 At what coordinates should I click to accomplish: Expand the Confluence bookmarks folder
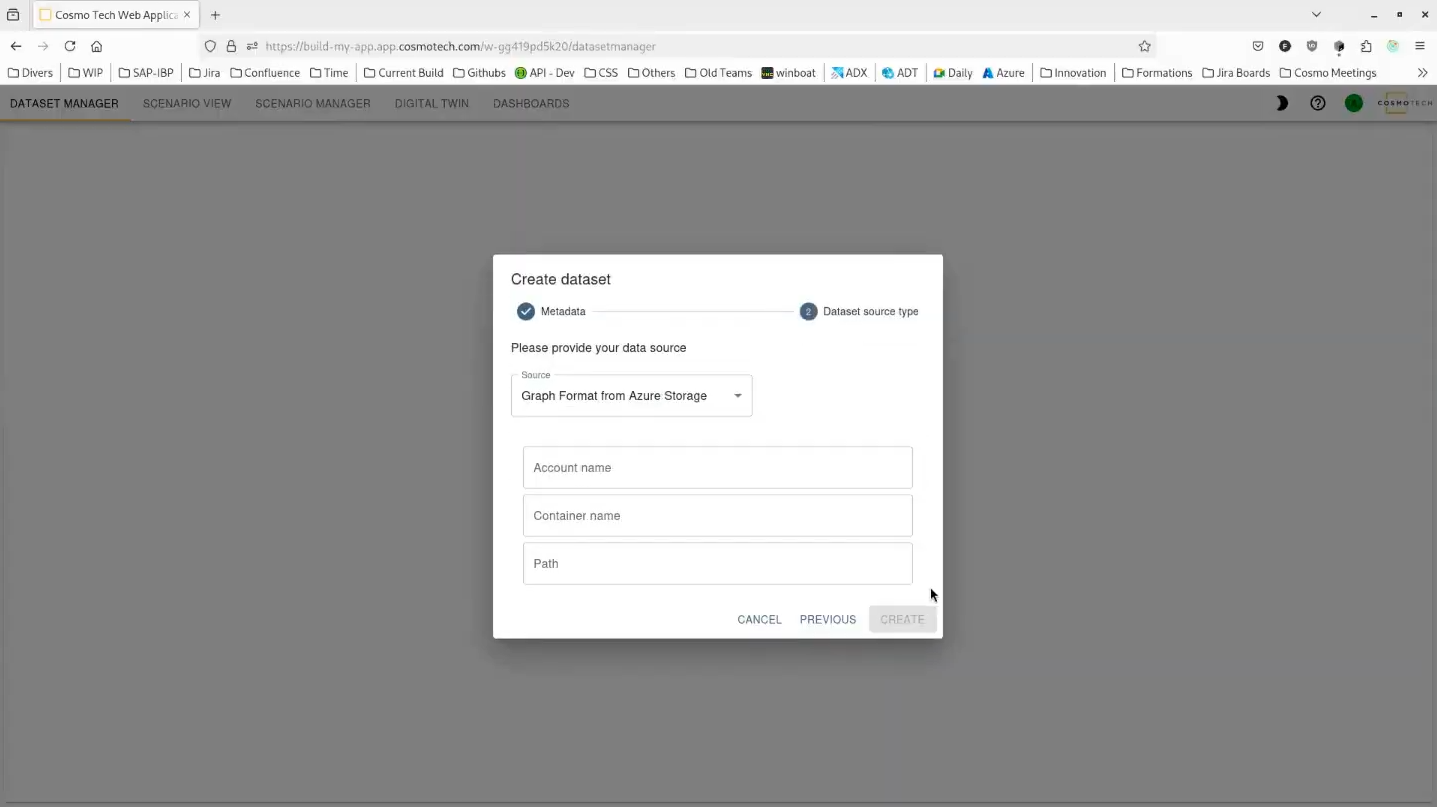[x=264, y=72]
